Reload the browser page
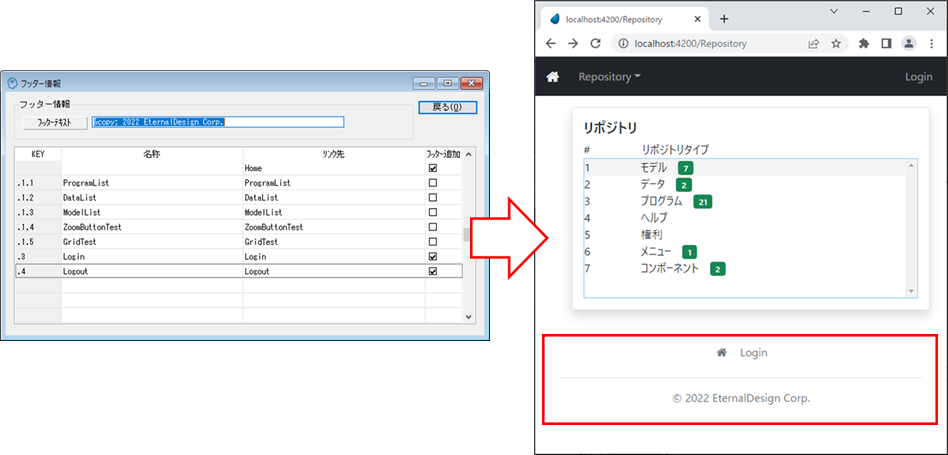 (x=596, y=44)
